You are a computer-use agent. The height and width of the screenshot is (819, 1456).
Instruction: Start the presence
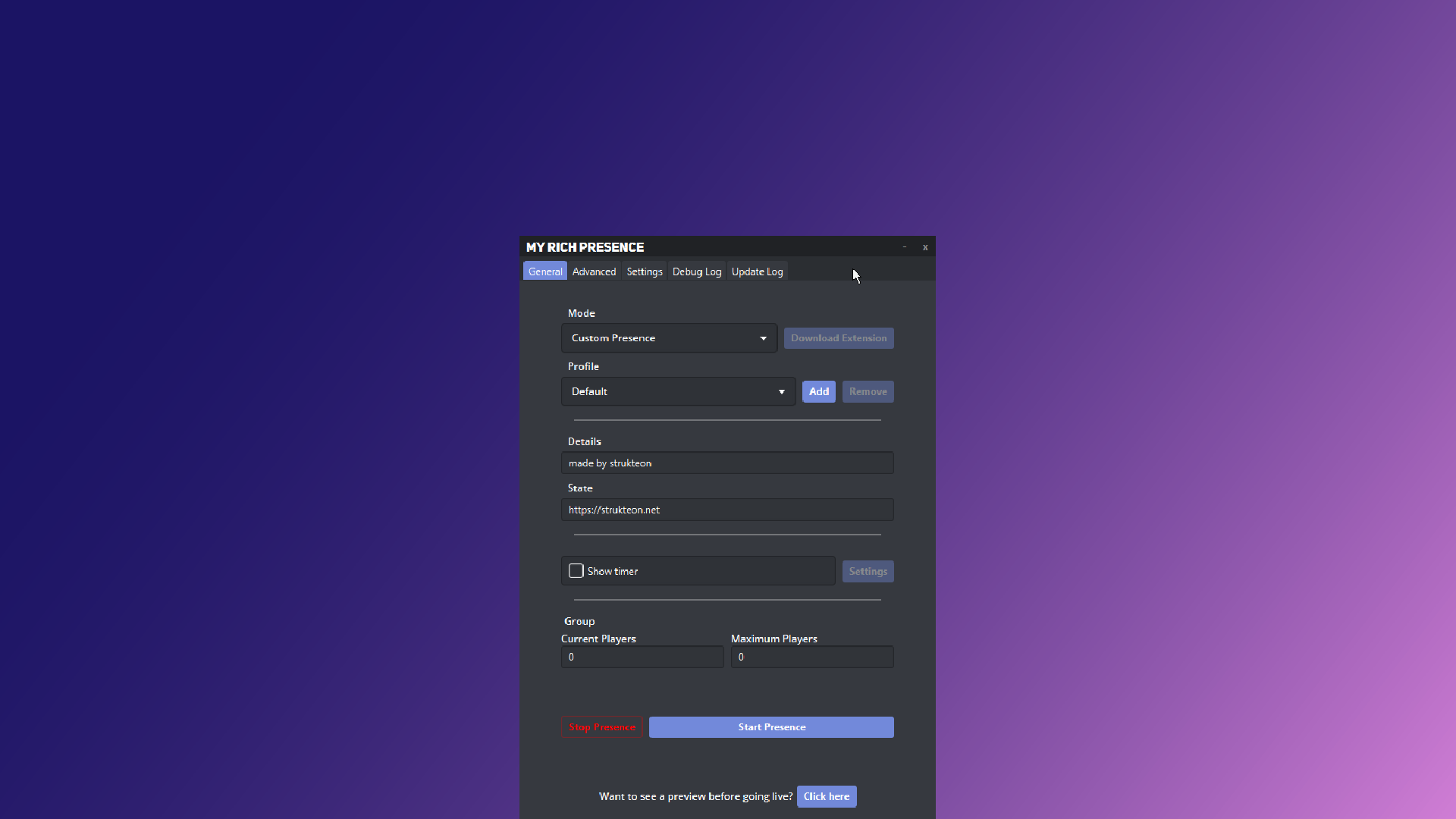tap(771, 727)
